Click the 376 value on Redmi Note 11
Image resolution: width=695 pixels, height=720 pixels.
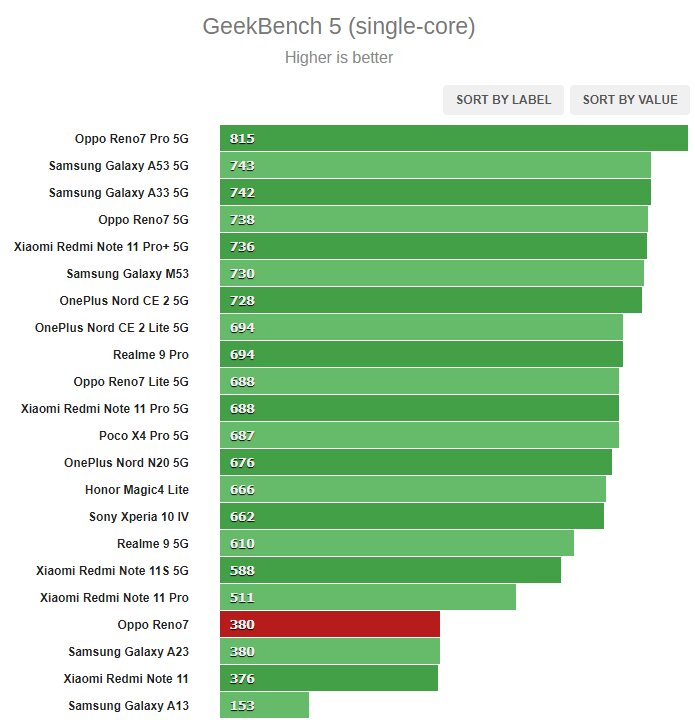[x=242, y=678]
